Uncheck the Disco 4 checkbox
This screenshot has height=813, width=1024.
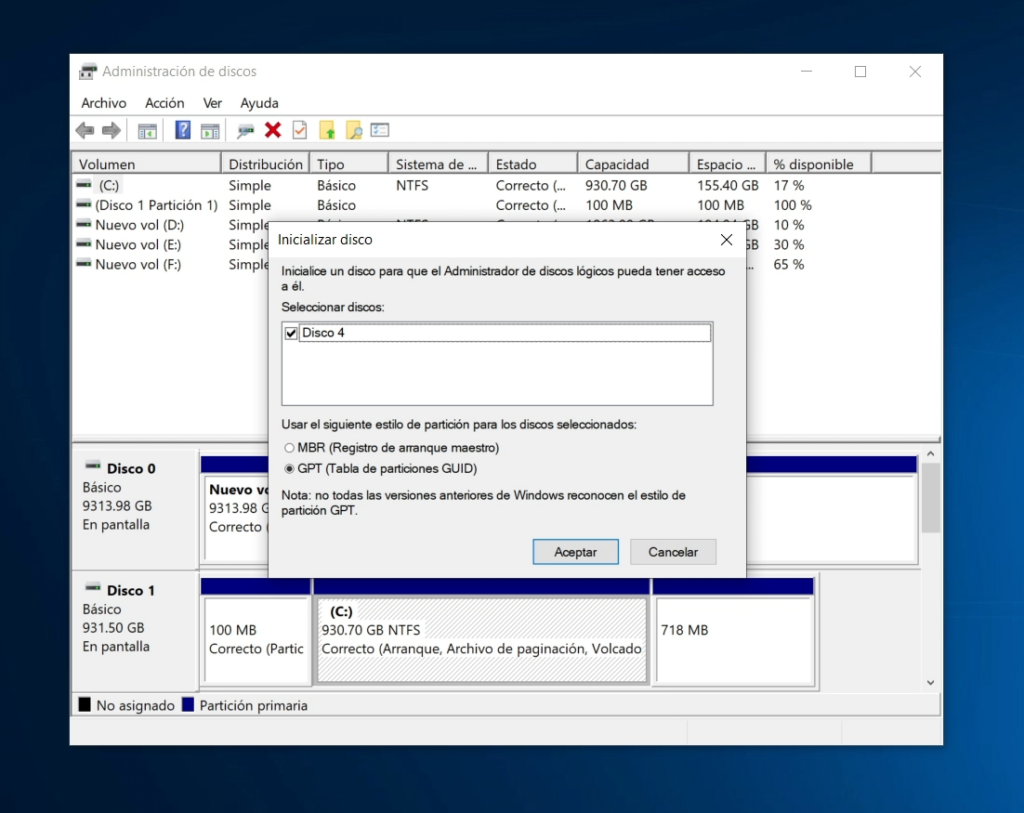(292, 333)
